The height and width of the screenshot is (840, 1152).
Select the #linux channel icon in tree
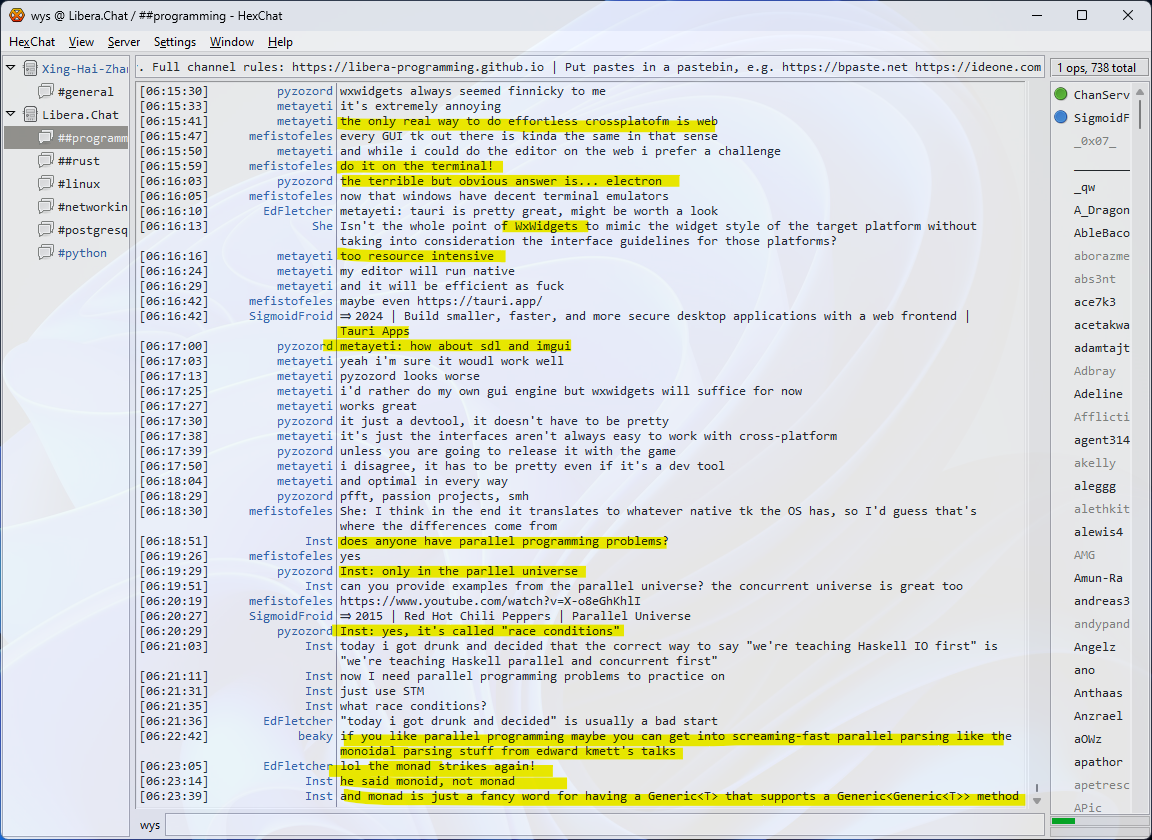46,184
